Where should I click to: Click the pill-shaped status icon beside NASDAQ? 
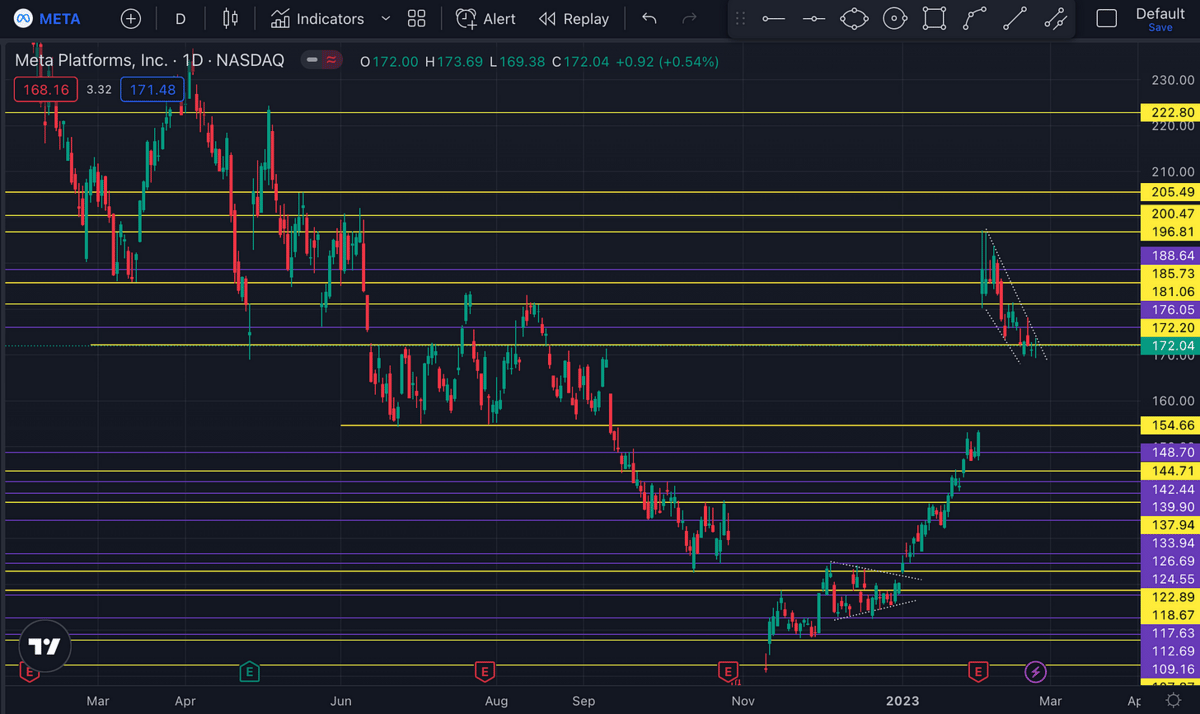pos(322,60)
